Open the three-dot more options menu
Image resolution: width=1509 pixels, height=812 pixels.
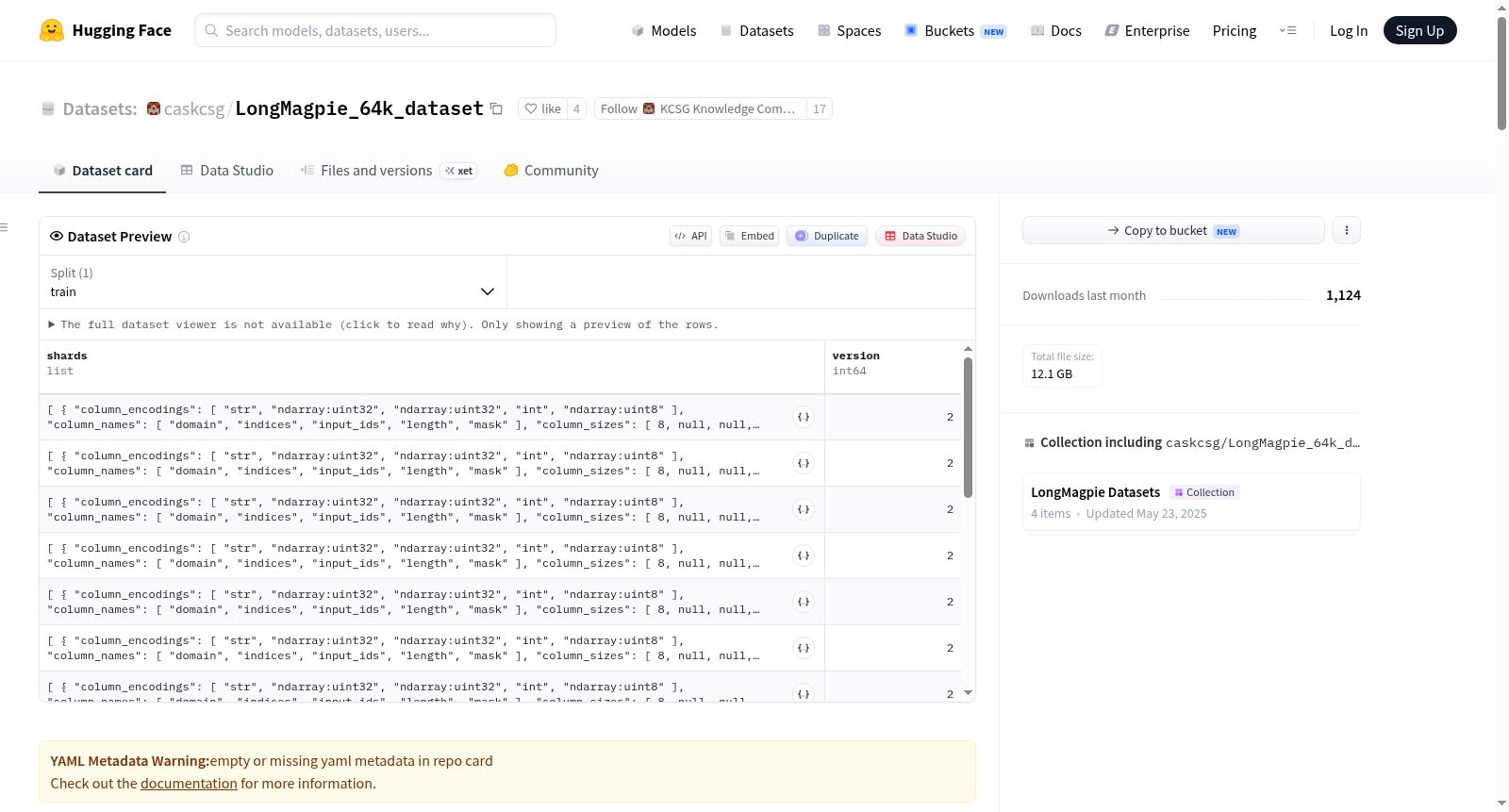tap(1347, 230)
